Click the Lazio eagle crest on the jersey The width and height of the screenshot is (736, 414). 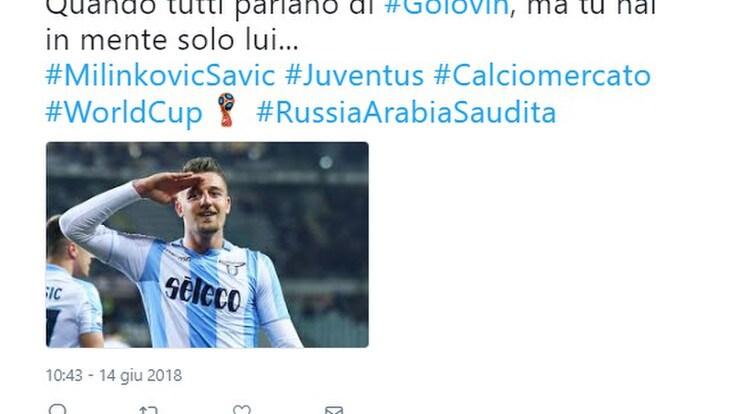click(233, 268)
